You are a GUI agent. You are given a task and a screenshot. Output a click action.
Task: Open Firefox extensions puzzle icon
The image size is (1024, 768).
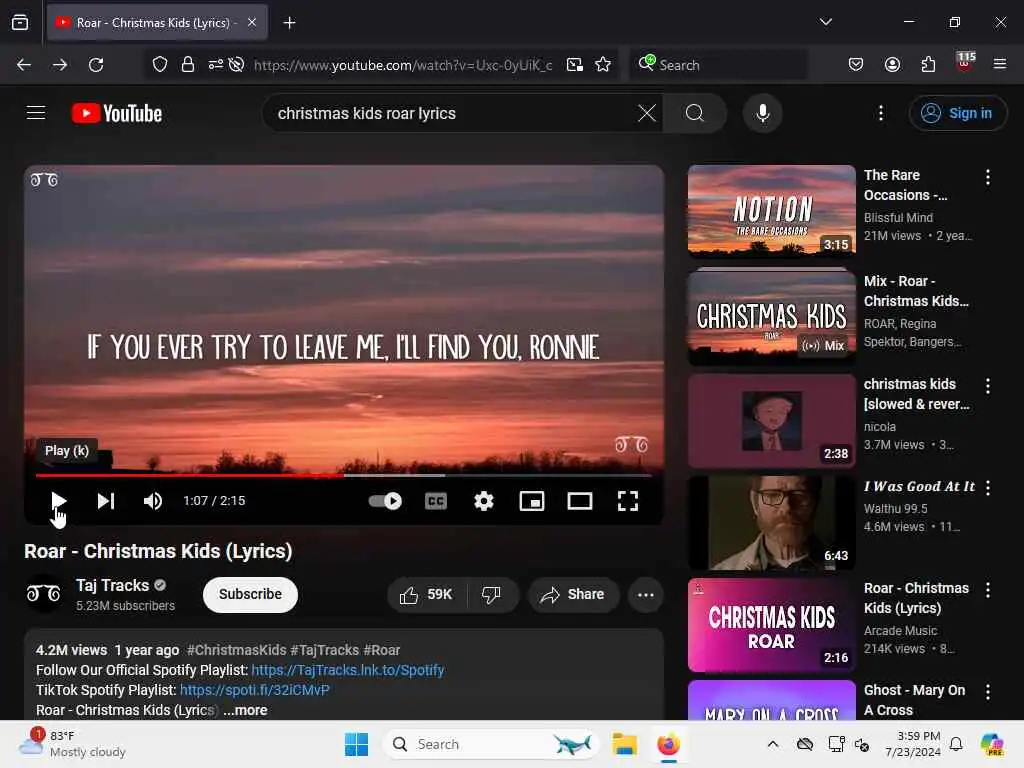[x=928, y=64]
